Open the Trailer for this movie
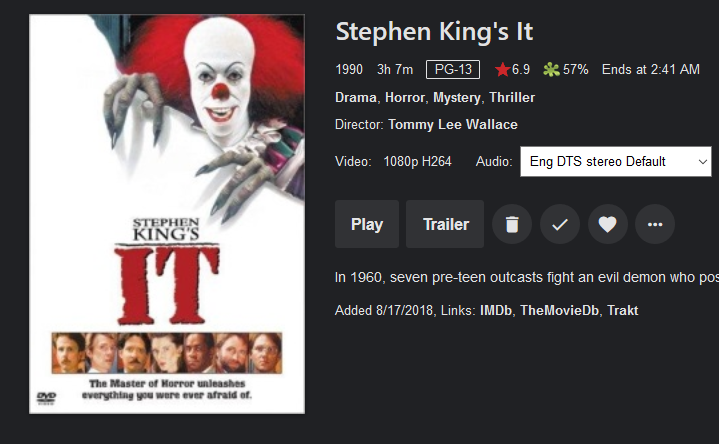This screenshot has height=444, width=719. (x=445, y=224)
